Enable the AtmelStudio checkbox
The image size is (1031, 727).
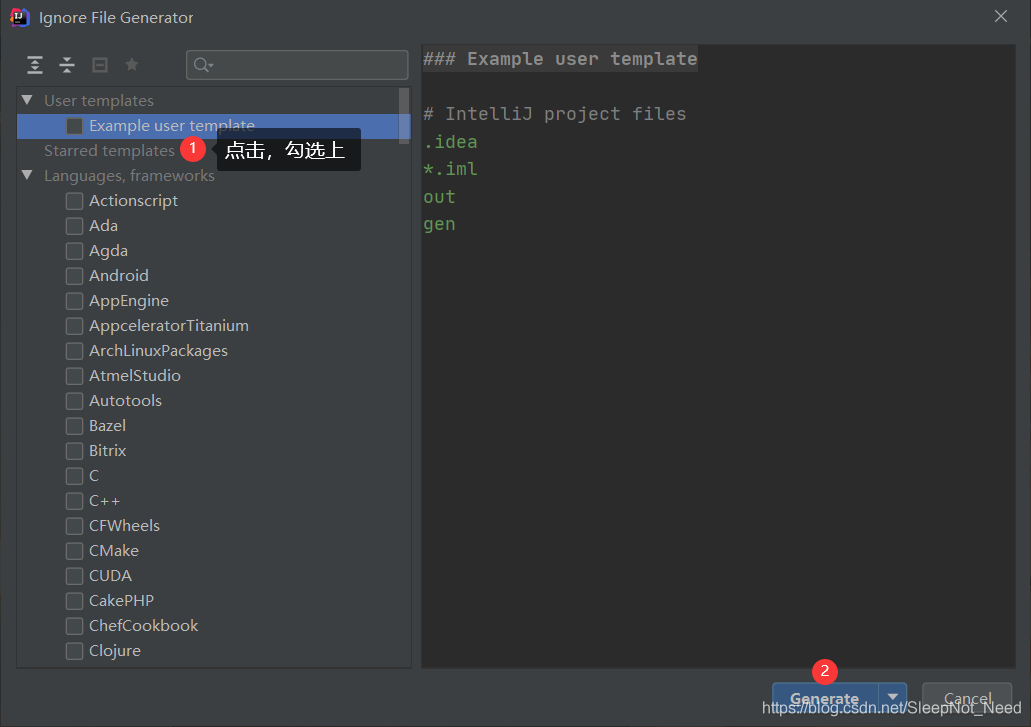pos(74,375)
